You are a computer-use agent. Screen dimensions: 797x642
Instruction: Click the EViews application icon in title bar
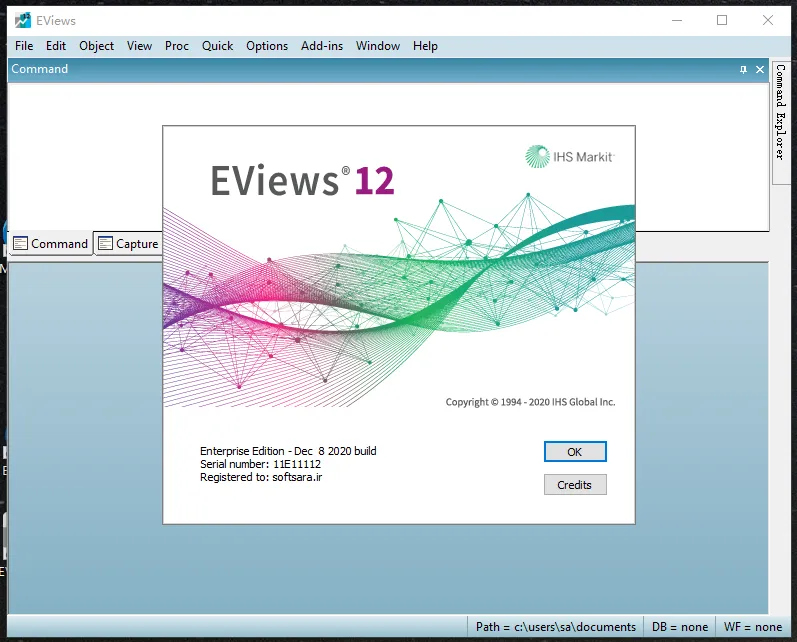click(23, 20)
